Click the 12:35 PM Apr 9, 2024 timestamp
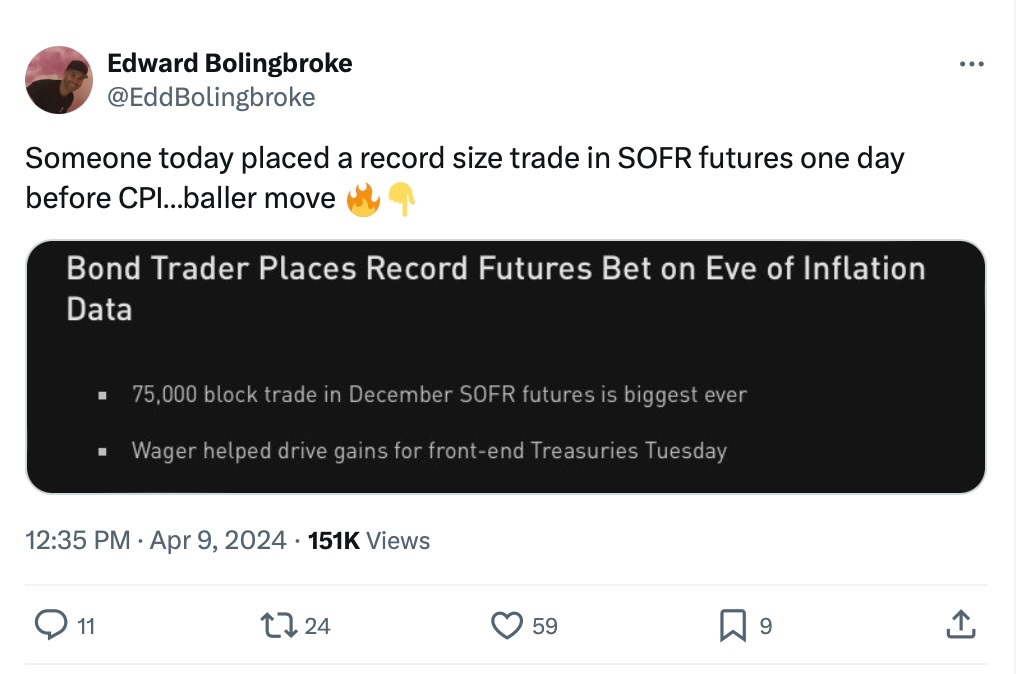The height and width of the screenshot is (674, 1018). [156, 541]
